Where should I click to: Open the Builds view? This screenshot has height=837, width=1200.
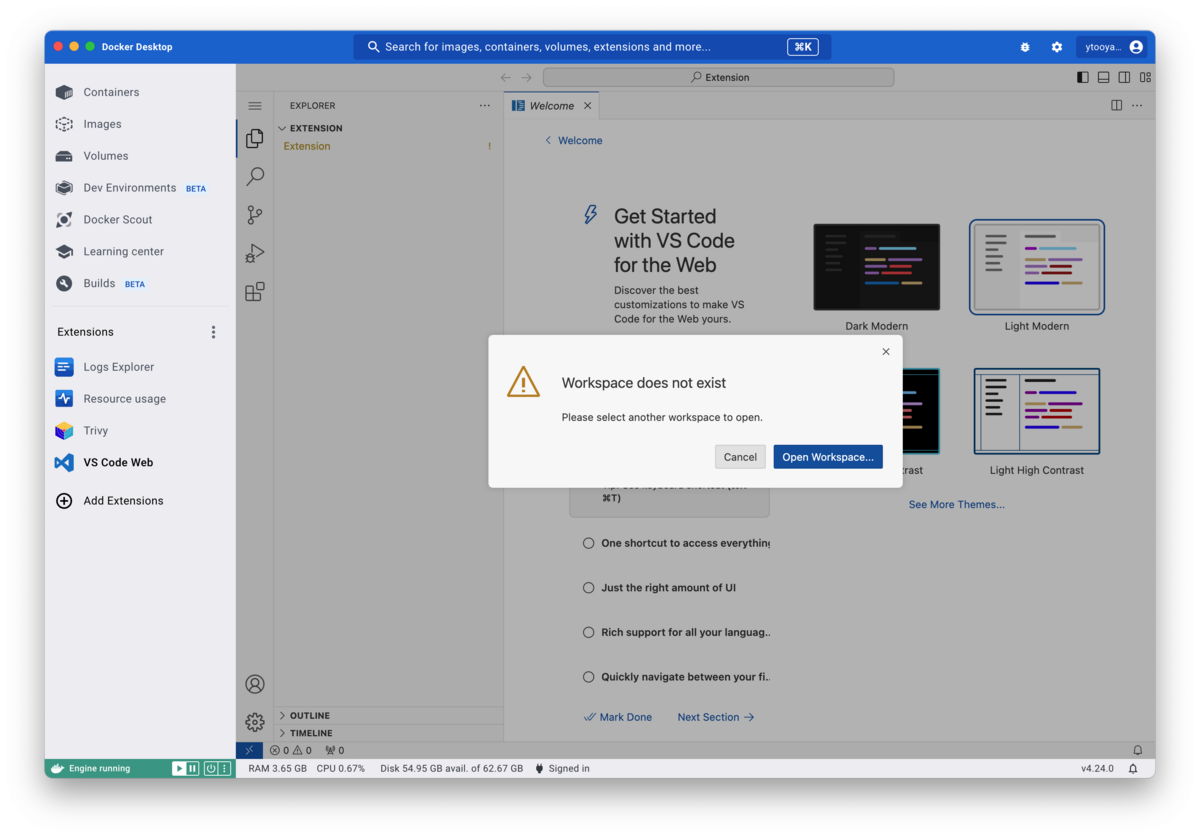[100, 284]
